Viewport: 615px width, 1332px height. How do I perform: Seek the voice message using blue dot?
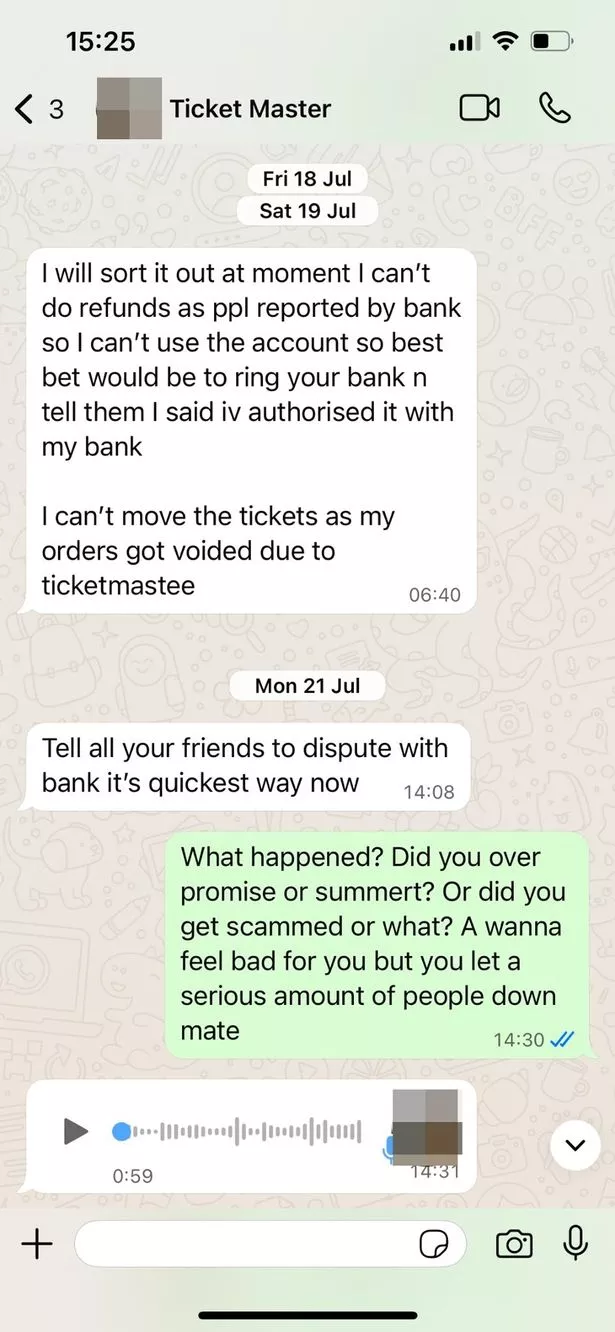(x=121, y=1131)
